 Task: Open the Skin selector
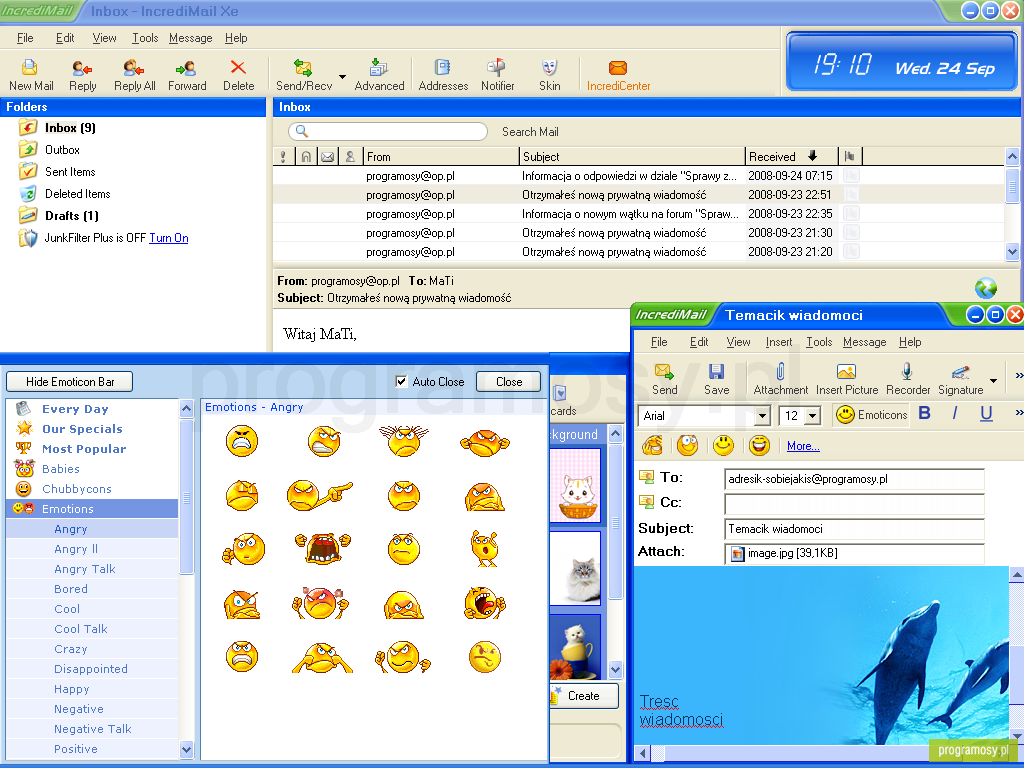tap(549, 75)
